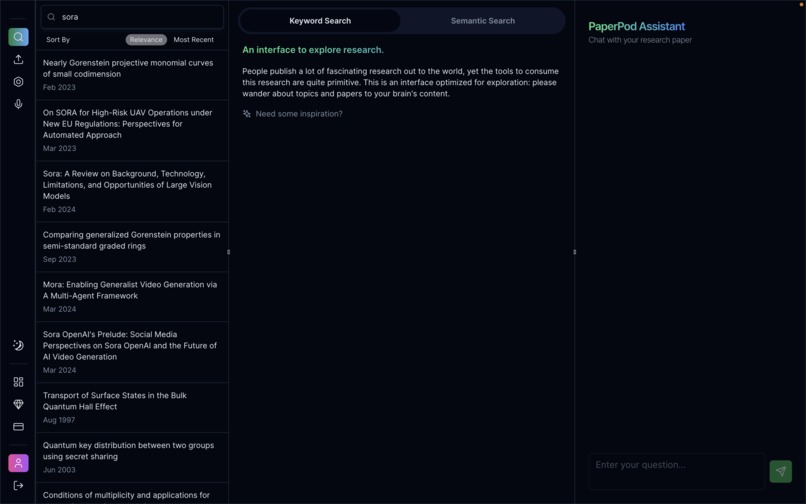Open the grid dashboard icon in sidebar

pyautogui.click(x=19, y=382)
